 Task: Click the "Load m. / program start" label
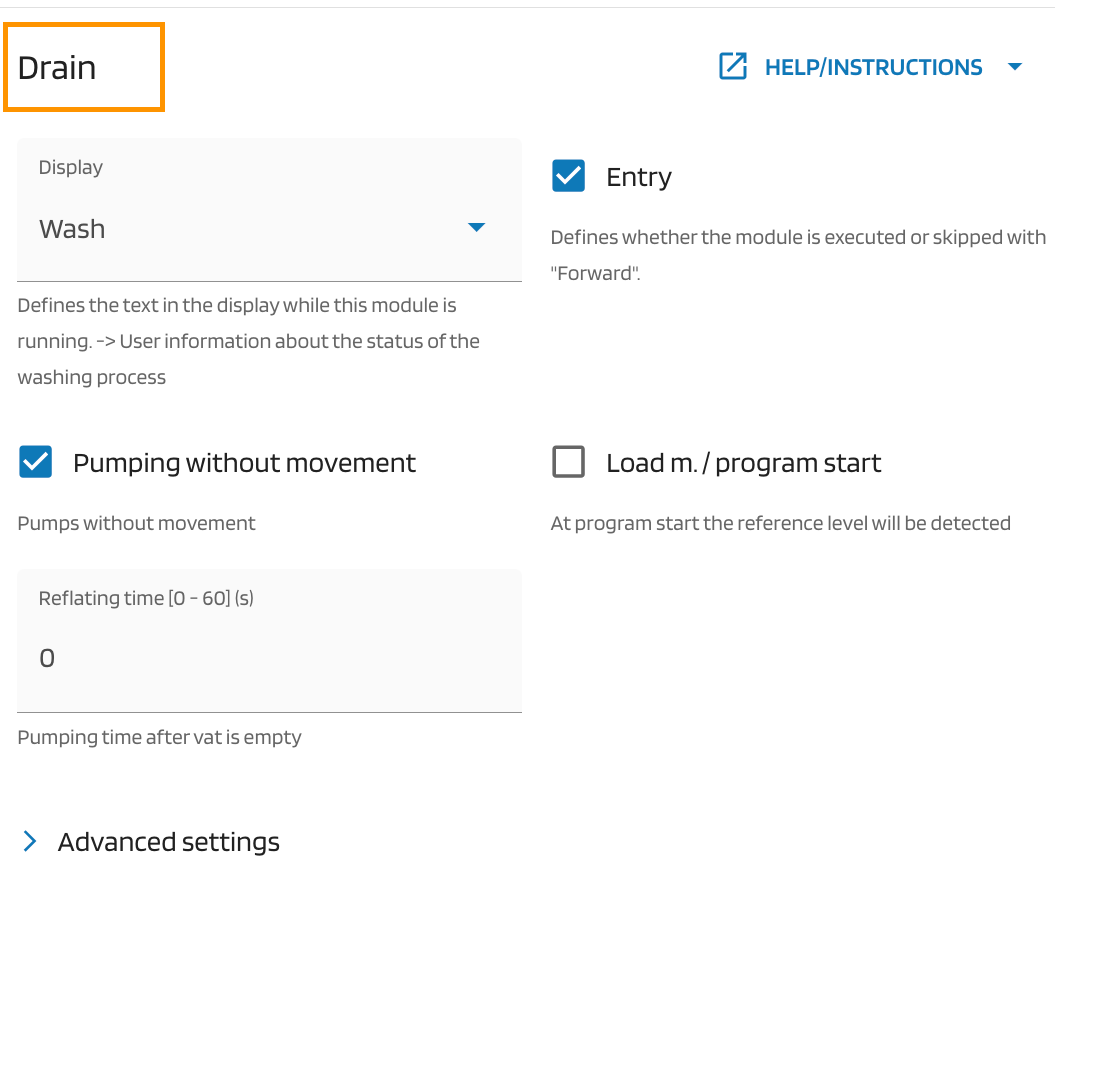click(x=743, y=463)
